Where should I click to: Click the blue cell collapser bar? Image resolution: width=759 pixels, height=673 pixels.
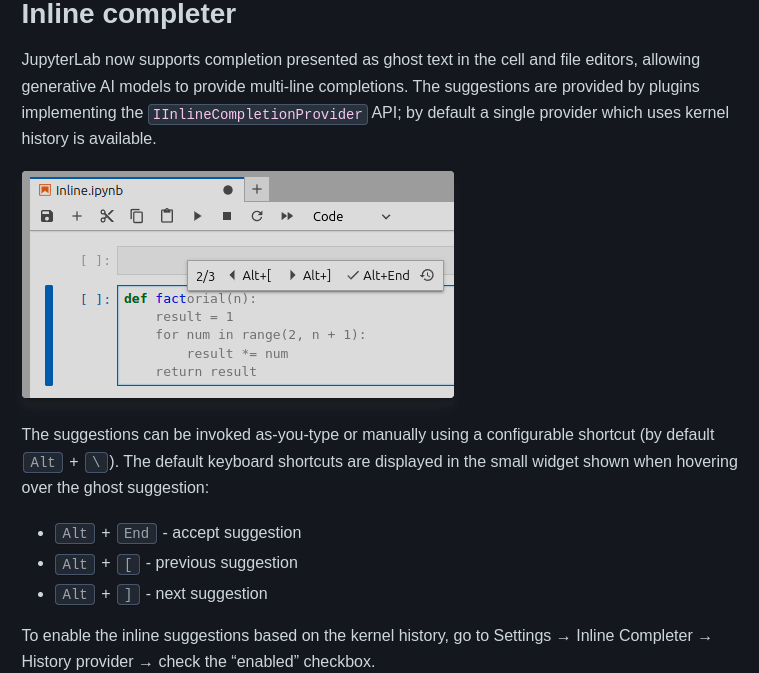[x=49, y=336]
